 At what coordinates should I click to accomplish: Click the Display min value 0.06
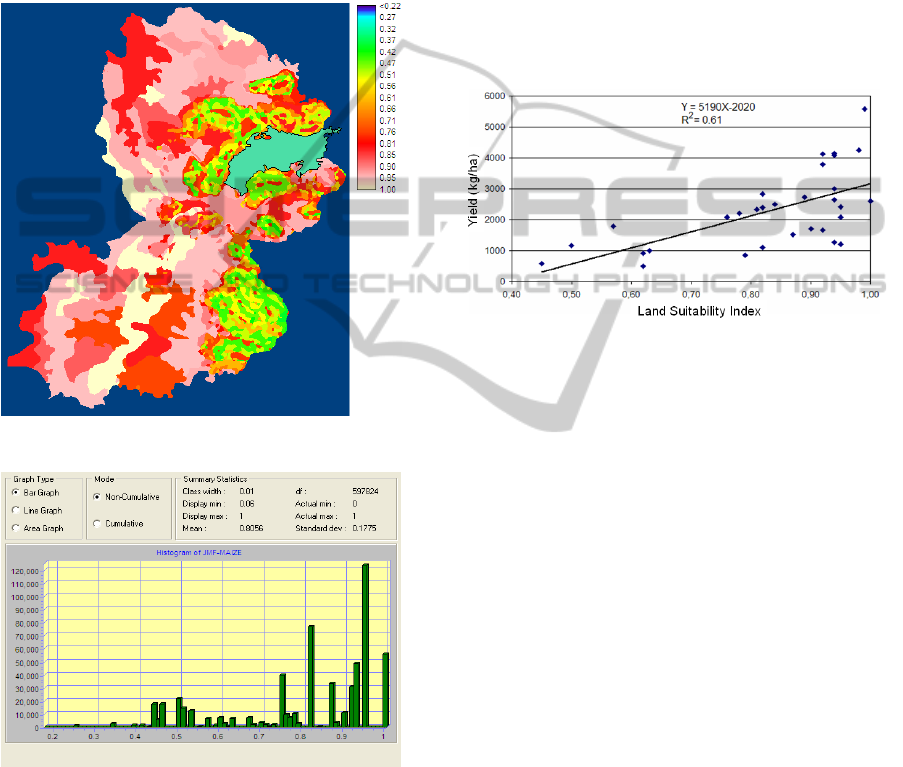247,502
